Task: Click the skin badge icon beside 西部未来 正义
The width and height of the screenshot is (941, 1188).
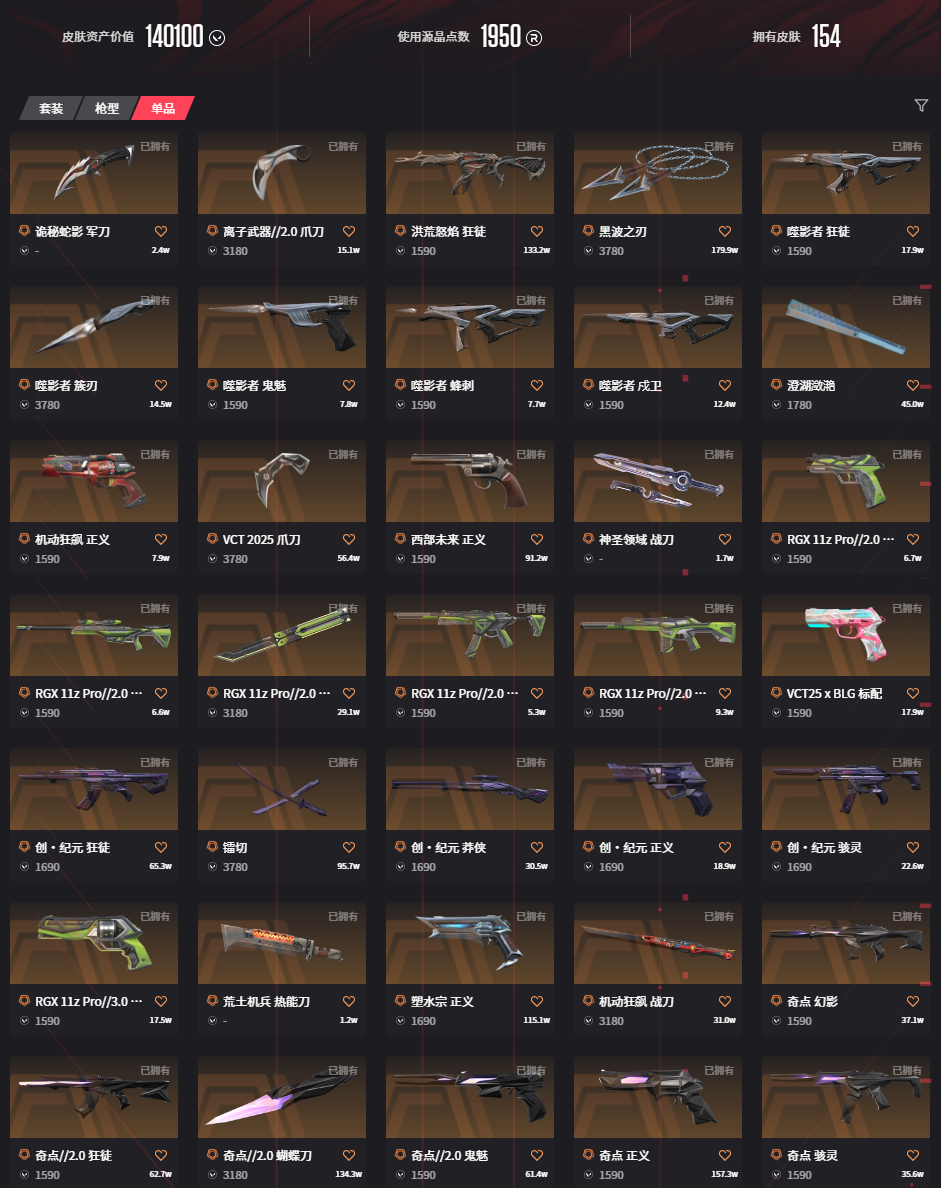Action: pyautogui.click(x=400, y=539)
